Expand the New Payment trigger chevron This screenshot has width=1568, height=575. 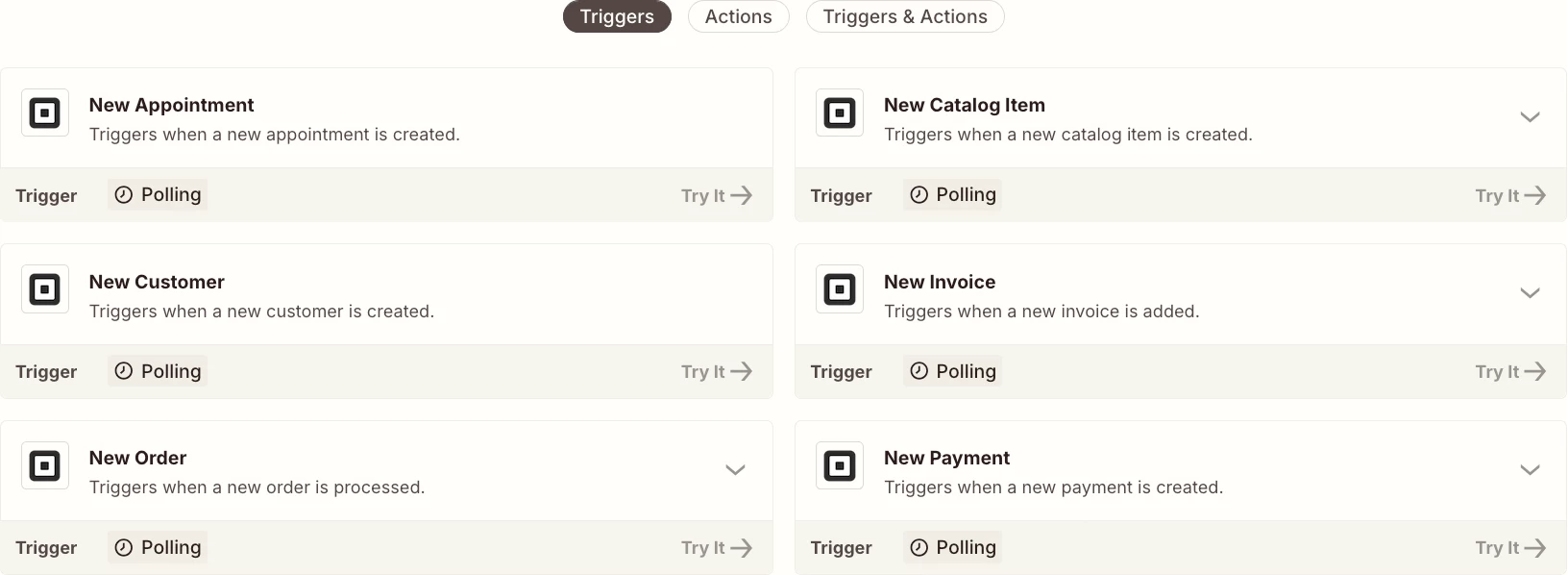[1530, 470]
